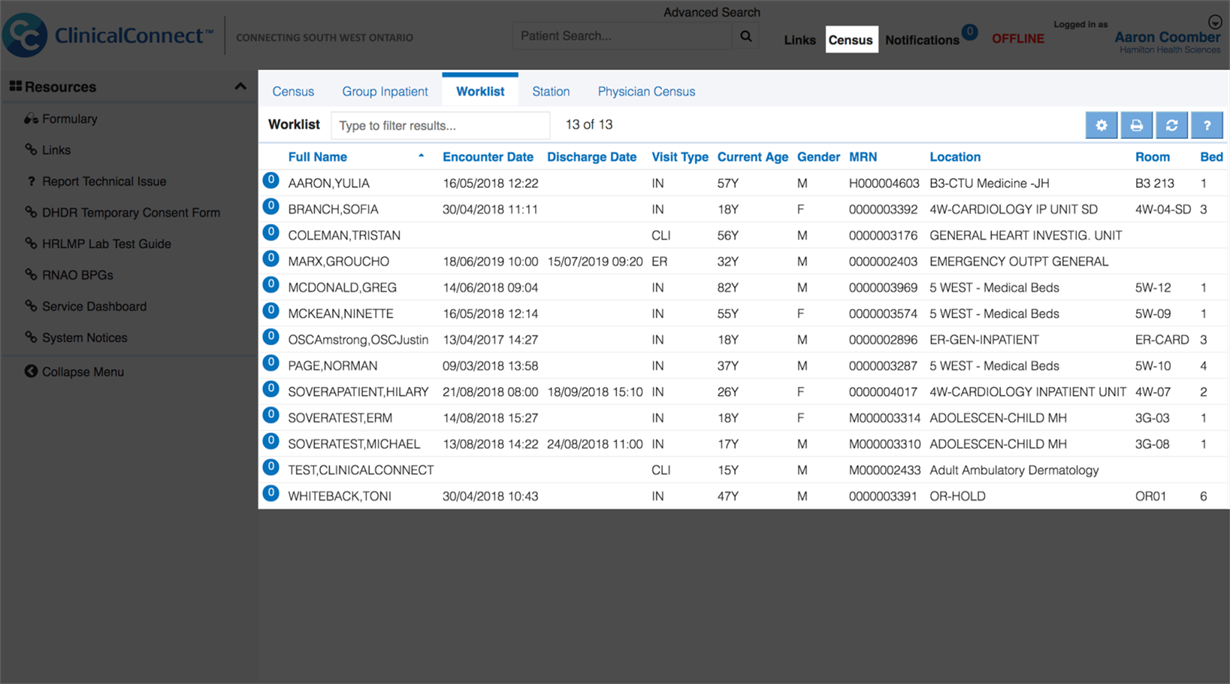The height and width of the screenshot is (684, 1230).
Task: Click the ClinicalConnect logo
Action: tap(108, 35)
